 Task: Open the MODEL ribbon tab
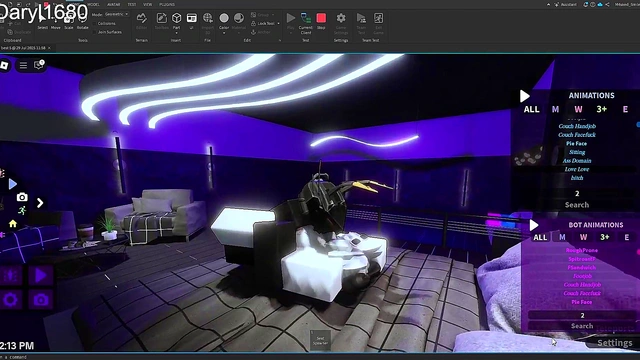(x=93, y=4)
